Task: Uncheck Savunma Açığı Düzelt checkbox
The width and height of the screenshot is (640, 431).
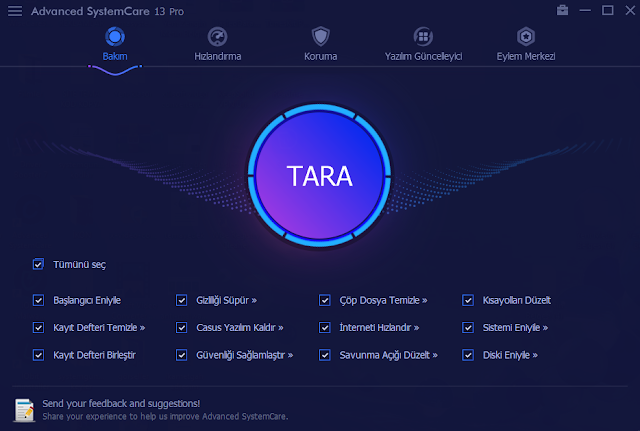Action: pos(324,355)
